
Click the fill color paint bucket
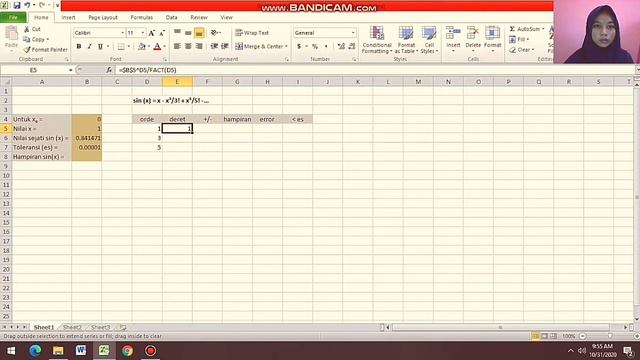click(142, 47)
